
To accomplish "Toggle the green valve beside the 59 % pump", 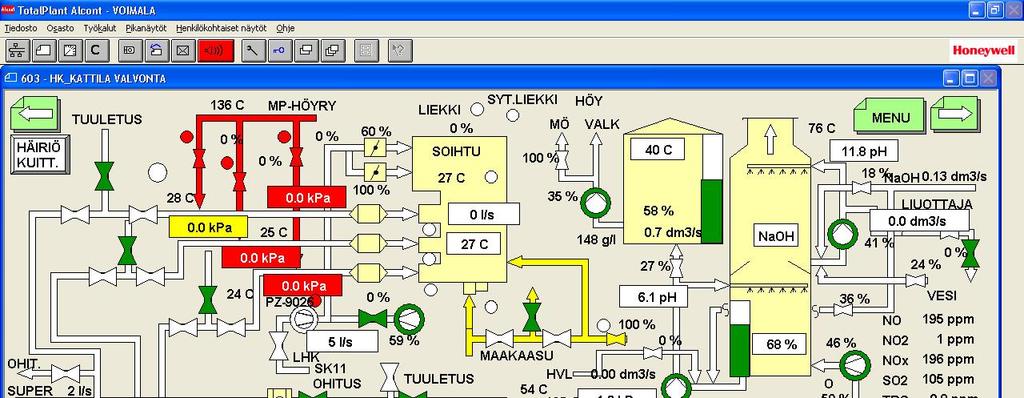I will click(x=373, y=319).
